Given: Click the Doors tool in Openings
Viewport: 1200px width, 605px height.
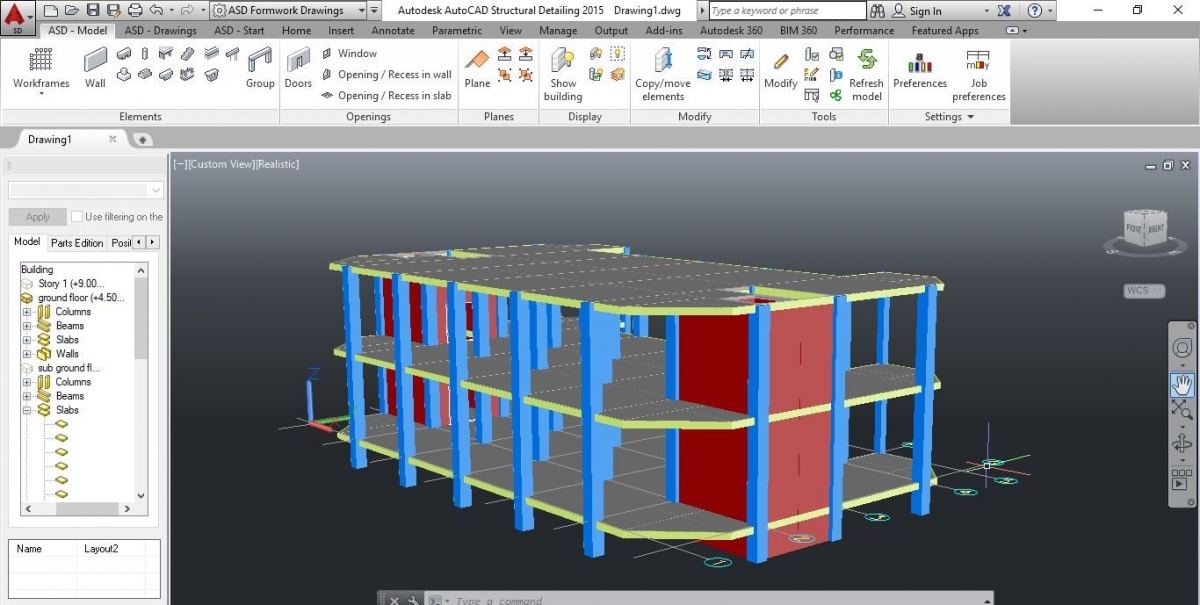Looking at the screenshot, I should 298,66.
